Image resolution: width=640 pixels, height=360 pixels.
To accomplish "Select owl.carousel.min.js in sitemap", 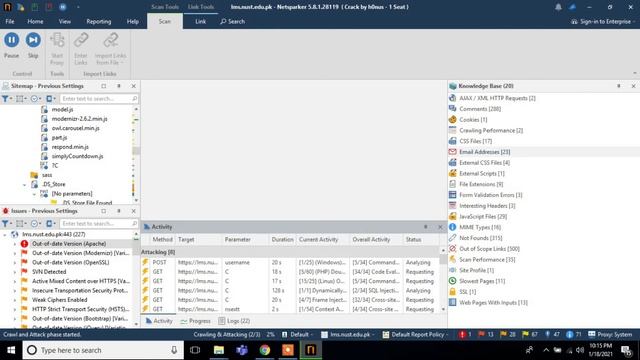I will (76, 128).
